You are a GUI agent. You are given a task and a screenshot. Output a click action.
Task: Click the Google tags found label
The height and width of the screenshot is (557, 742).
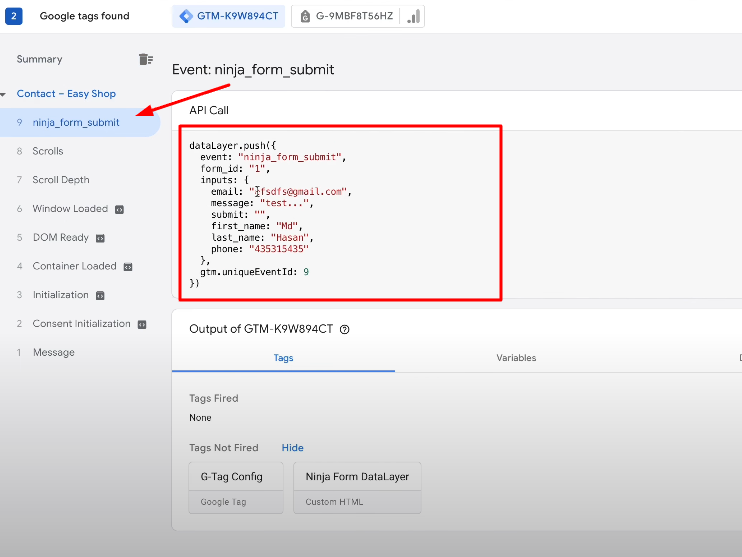(84, 16)
